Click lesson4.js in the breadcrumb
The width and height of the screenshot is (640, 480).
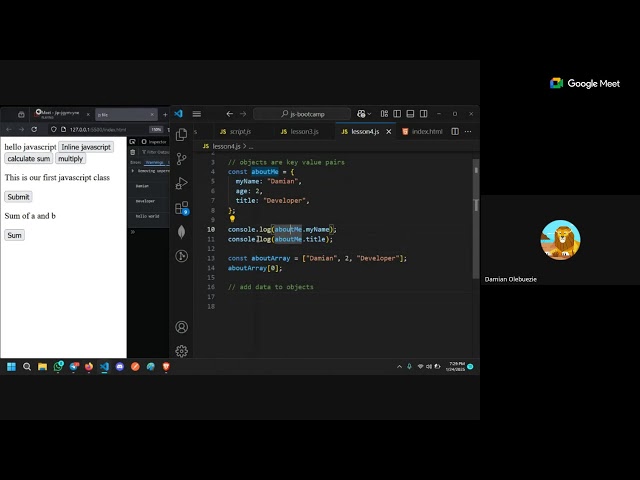pos(226,146)
